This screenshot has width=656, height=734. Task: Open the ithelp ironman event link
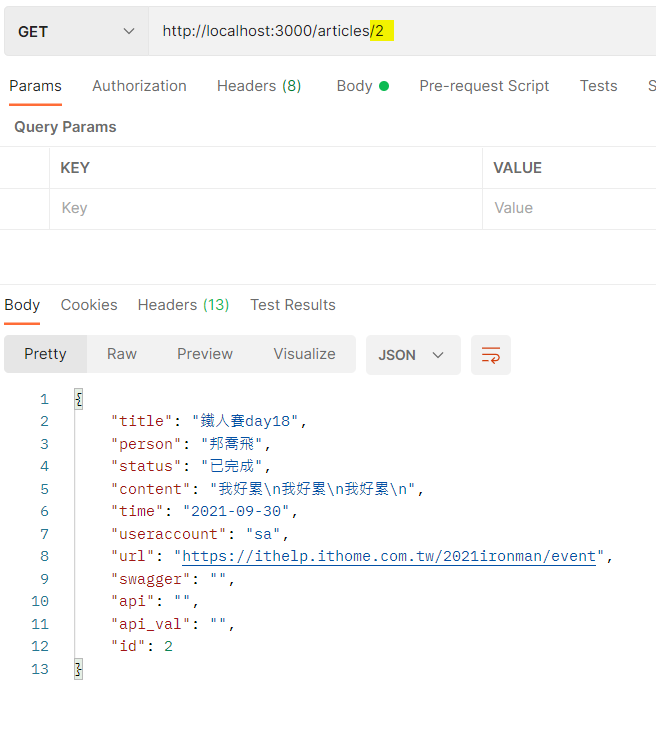pyautogui.click(x=388, y=556)
